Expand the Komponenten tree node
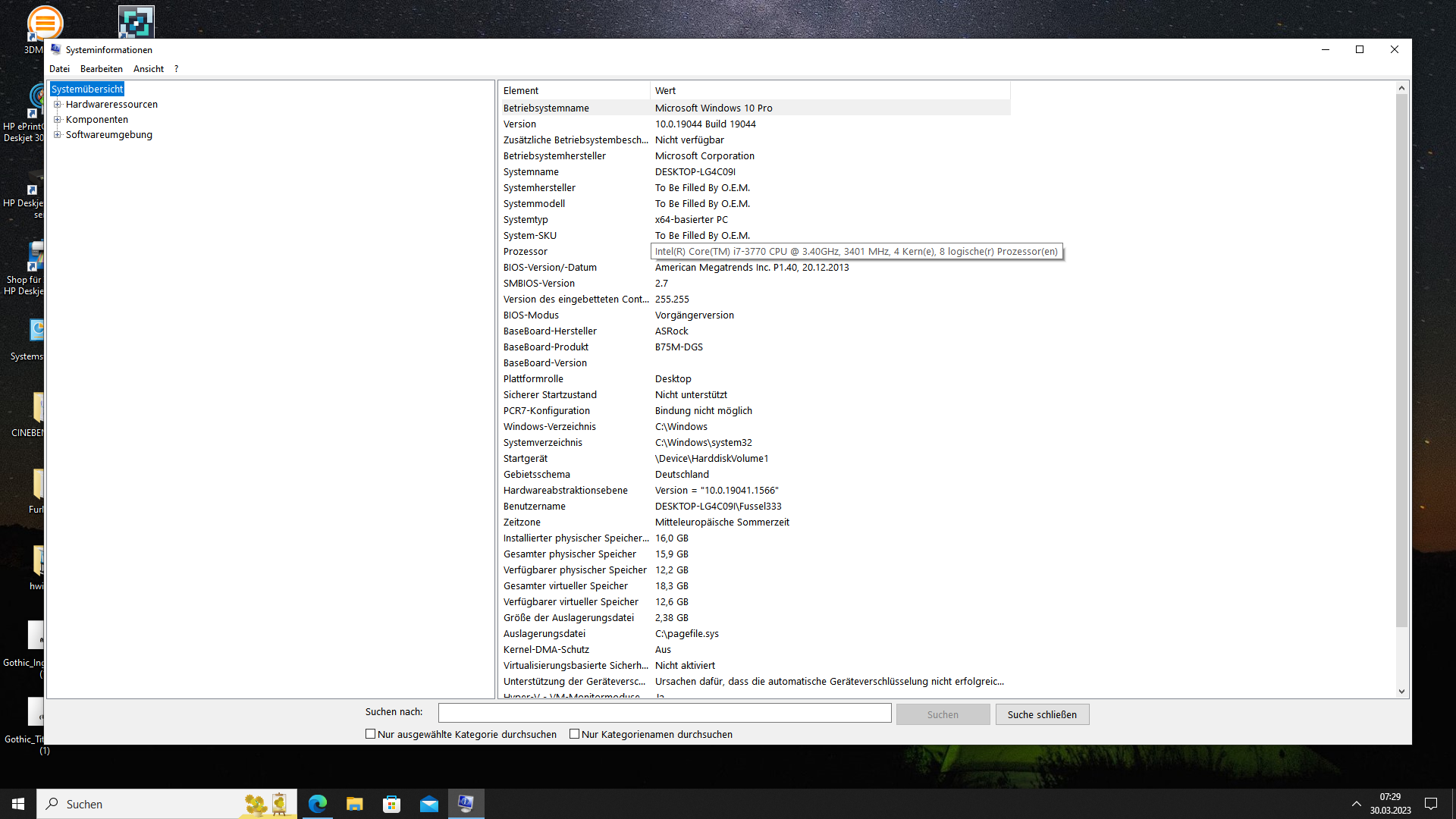Image resolution: width=1456 pixels, height=819 pixels. [58, 120]
